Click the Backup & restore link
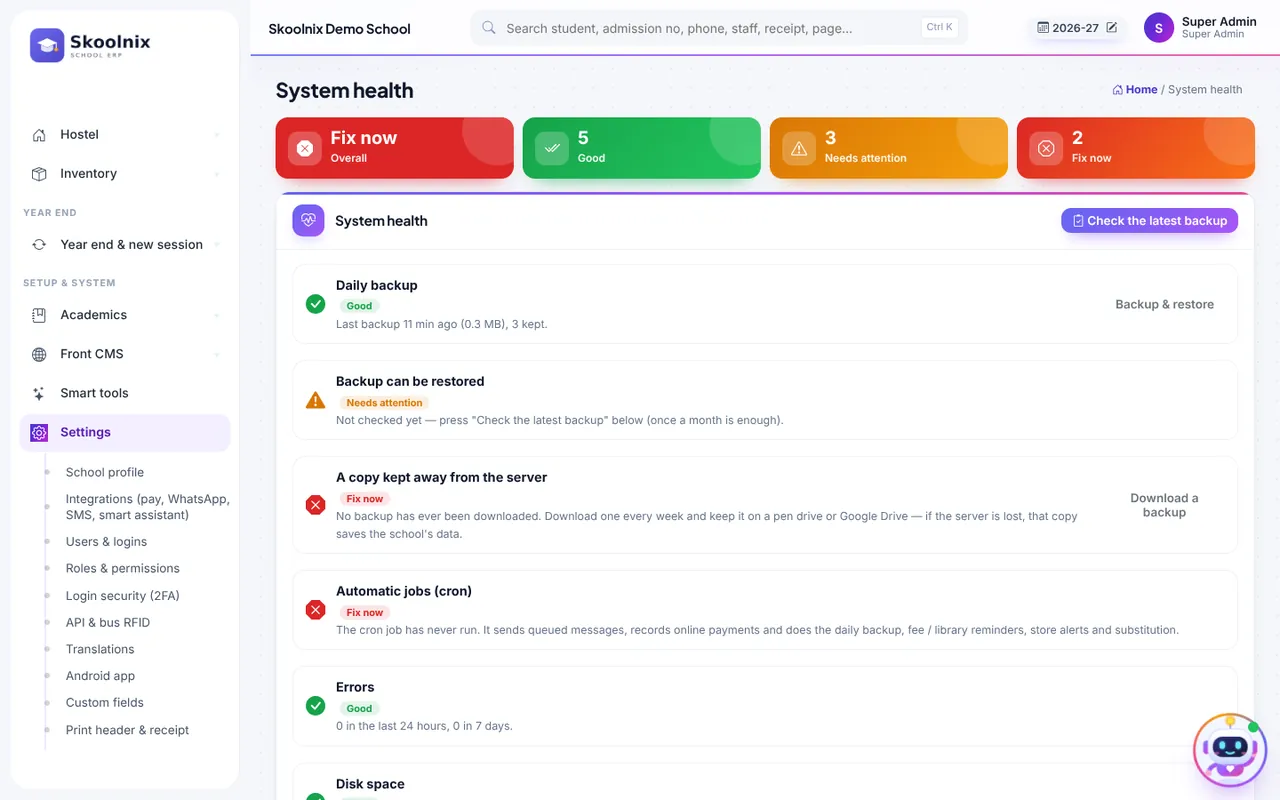 [x=1165, y=304]
